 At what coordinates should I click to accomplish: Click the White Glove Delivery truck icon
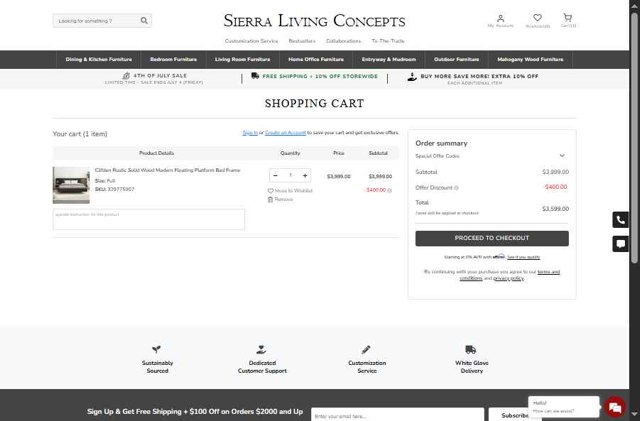click(471, 350)
